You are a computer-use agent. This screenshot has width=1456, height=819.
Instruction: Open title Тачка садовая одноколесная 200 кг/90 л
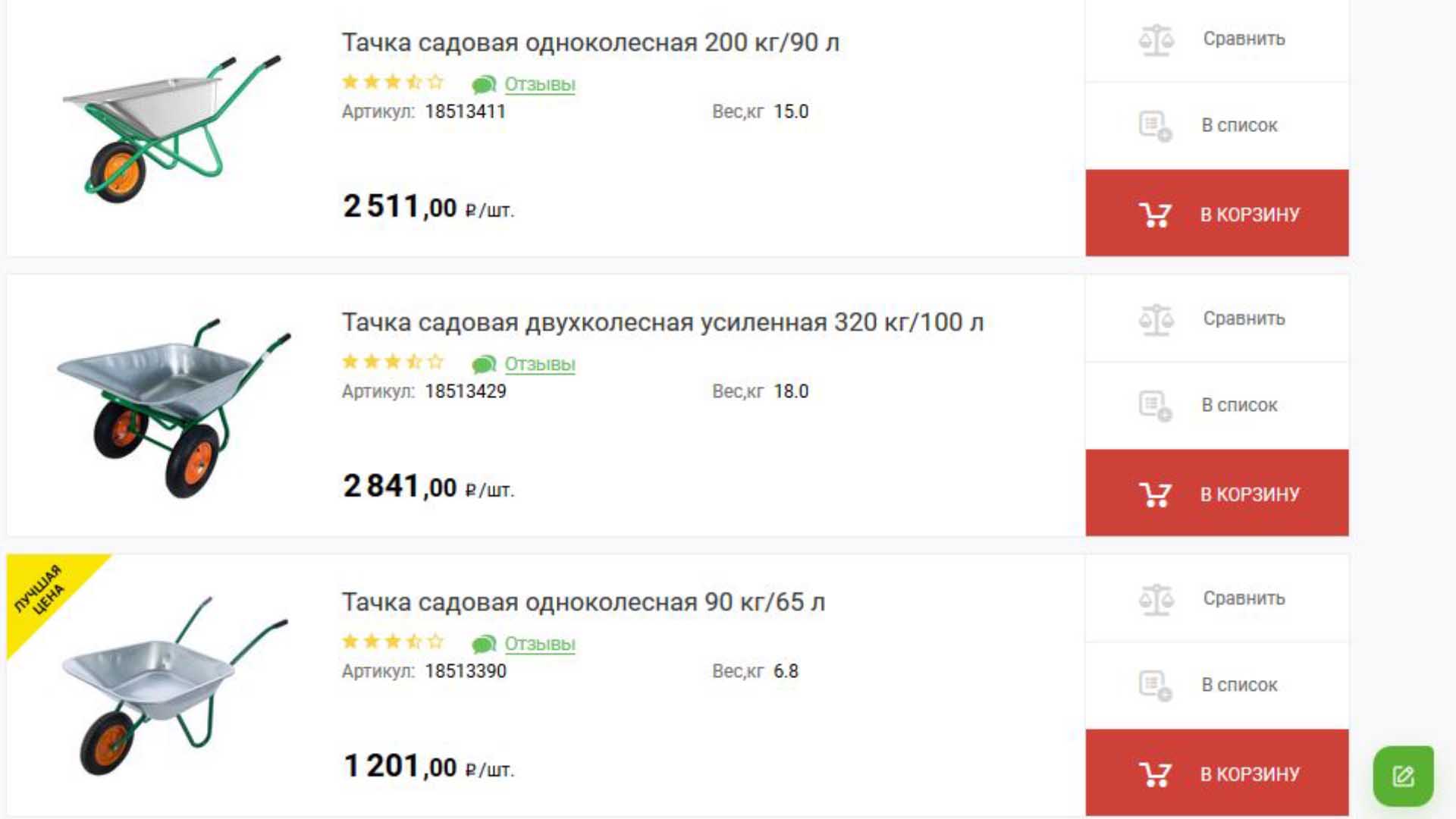(590, 42)
